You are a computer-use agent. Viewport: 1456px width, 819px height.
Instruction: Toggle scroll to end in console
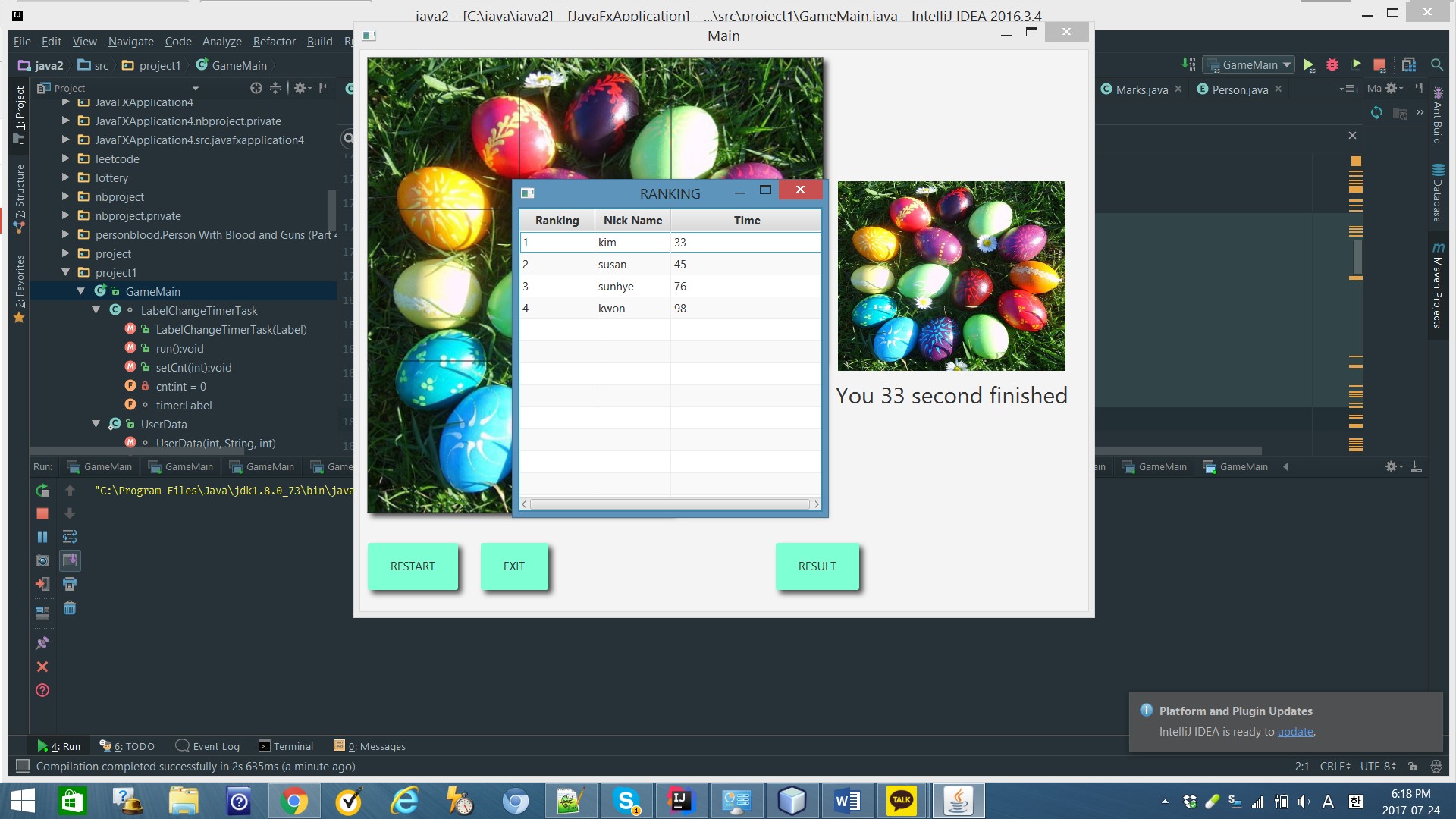pyautogui.click(x=70, y=560)
